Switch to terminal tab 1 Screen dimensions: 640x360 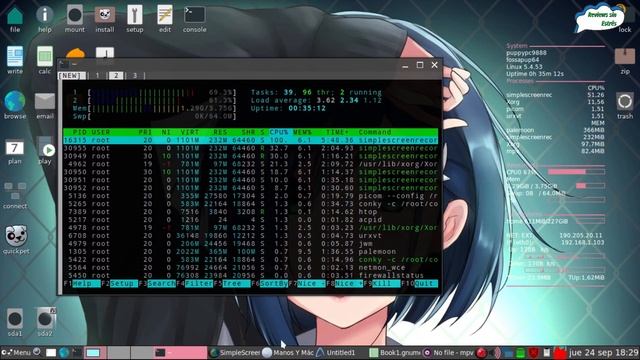(x=97, y=76)
